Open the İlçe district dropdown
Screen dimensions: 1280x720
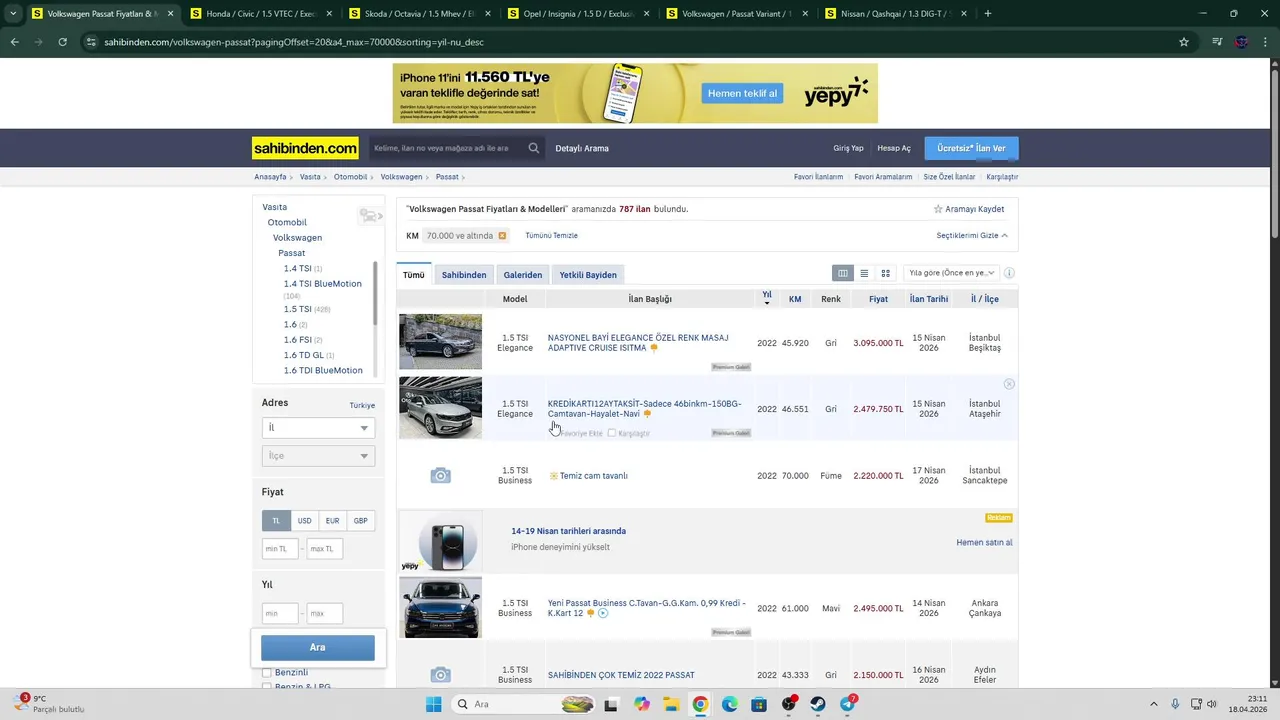318,456
